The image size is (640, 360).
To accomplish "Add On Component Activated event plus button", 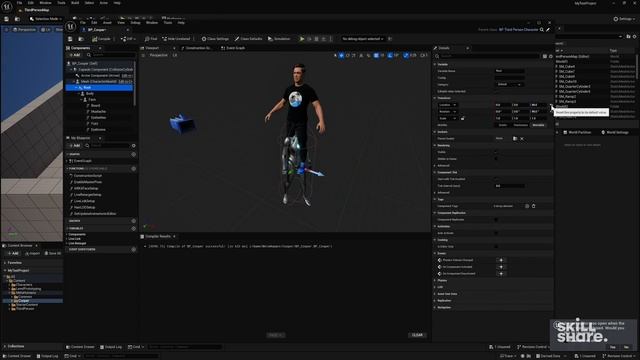I will (501, 267).
